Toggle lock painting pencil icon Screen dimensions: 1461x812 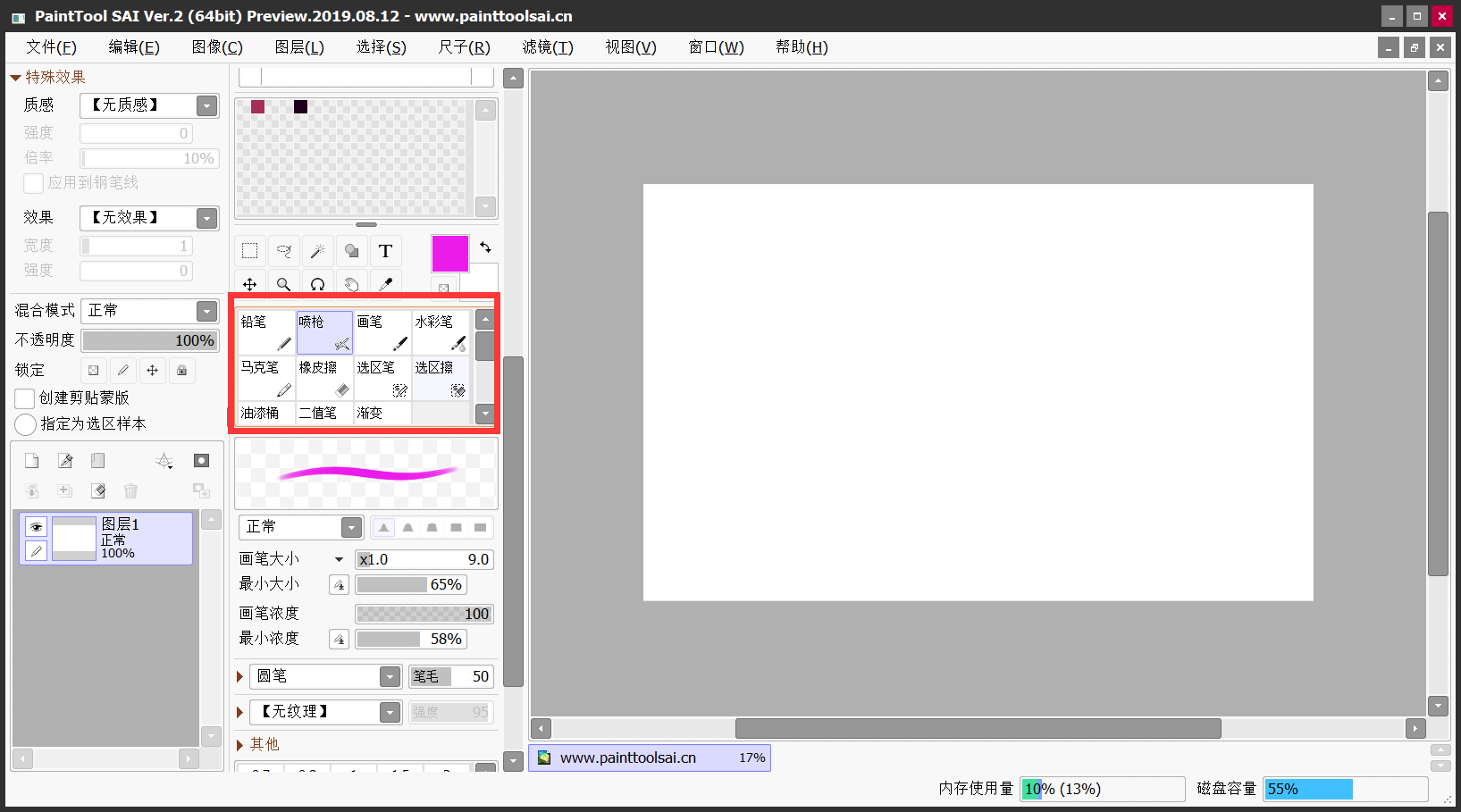(123, 371)
